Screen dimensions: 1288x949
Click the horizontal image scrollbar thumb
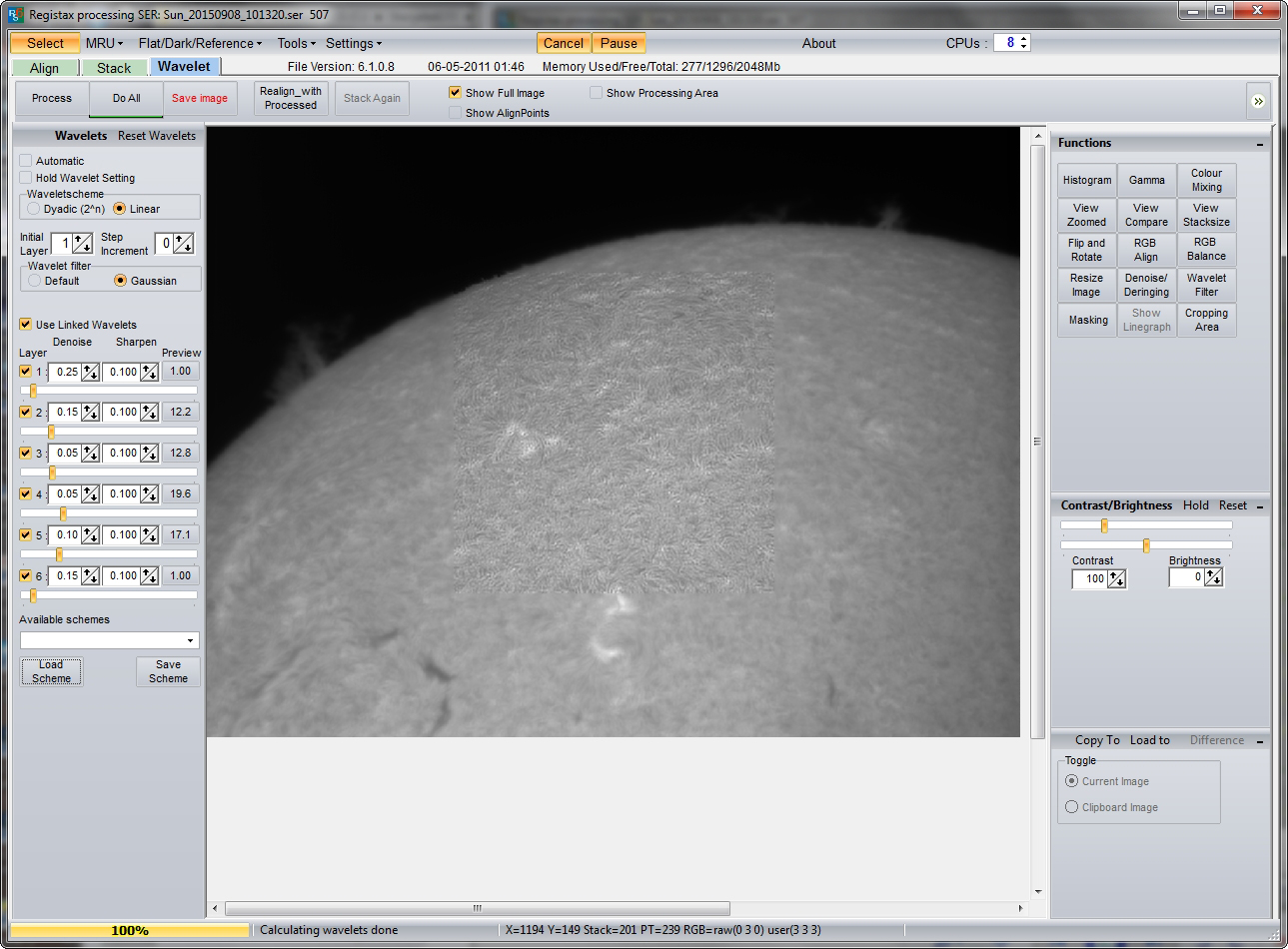tap(478, 908)
